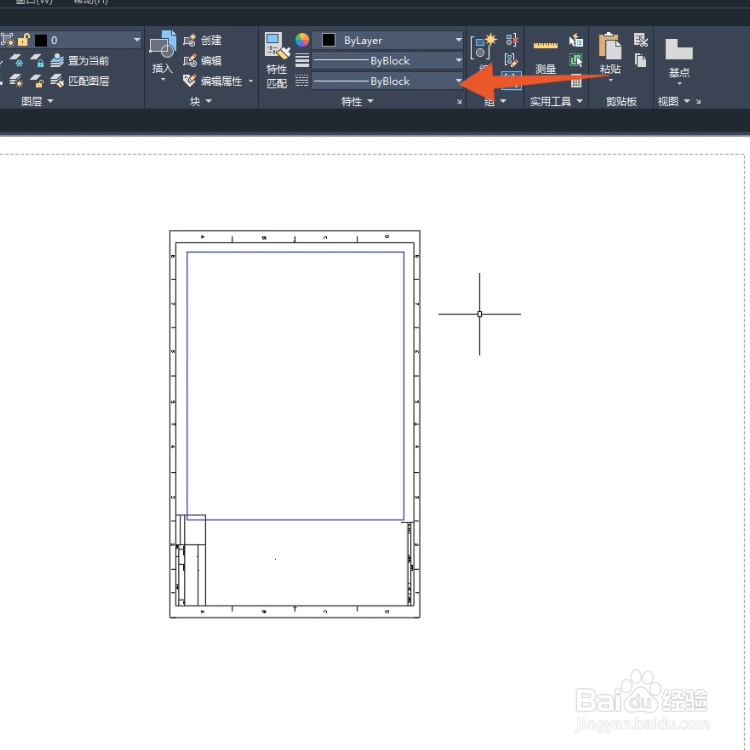Open the Insert (插入) dropdown arrow
The width and height of the screenshot is (750, 750).
(x=163, y=79)
